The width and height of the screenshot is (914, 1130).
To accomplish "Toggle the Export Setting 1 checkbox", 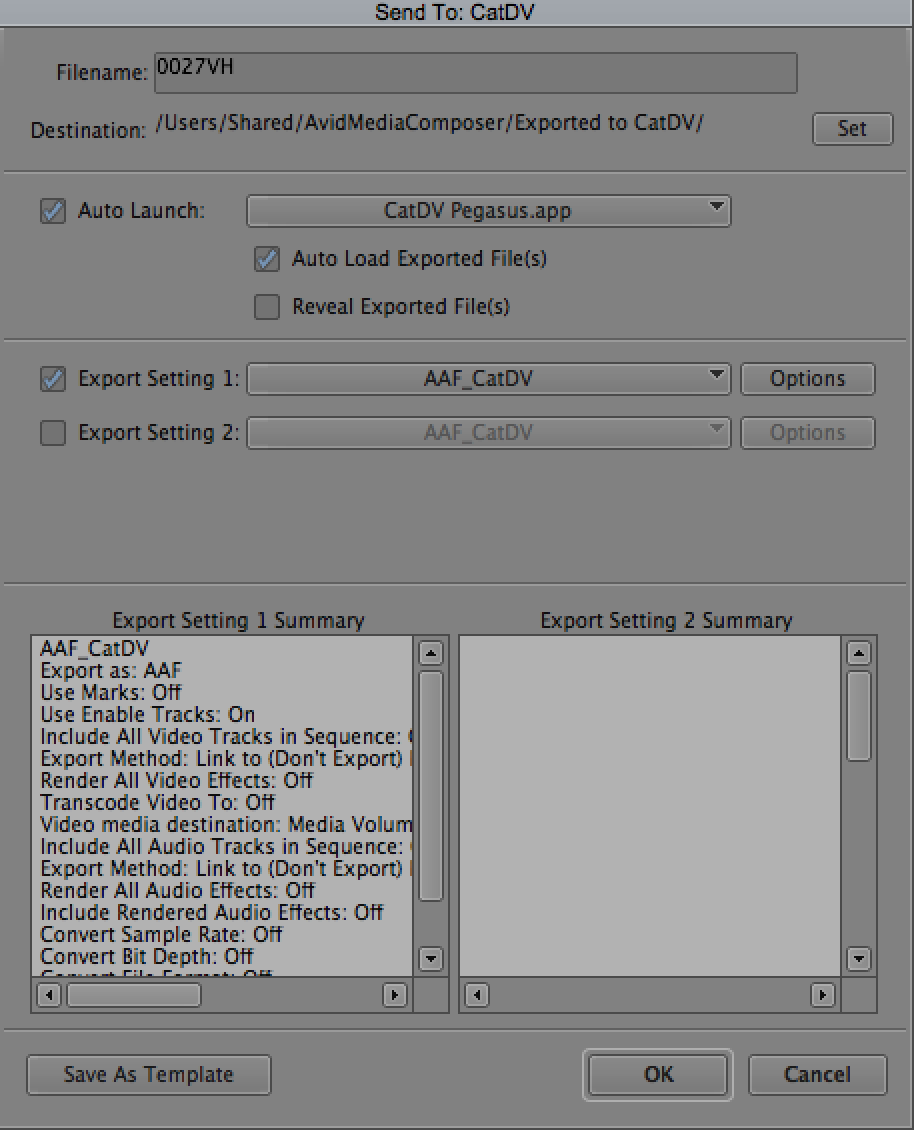I will tap(53, 379).
